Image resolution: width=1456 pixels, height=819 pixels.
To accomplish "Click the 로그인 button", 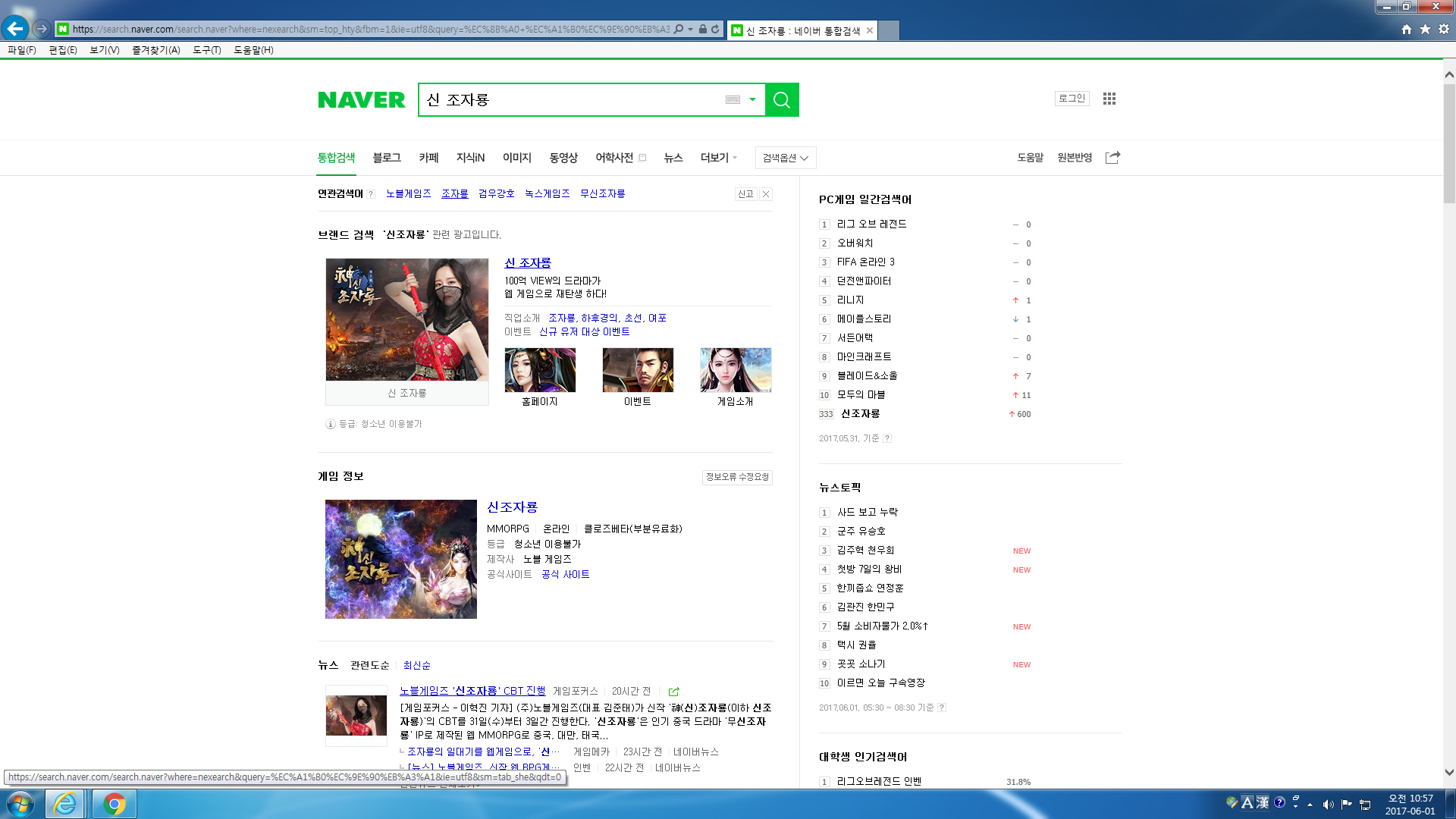I will (x=1072, y=99).
